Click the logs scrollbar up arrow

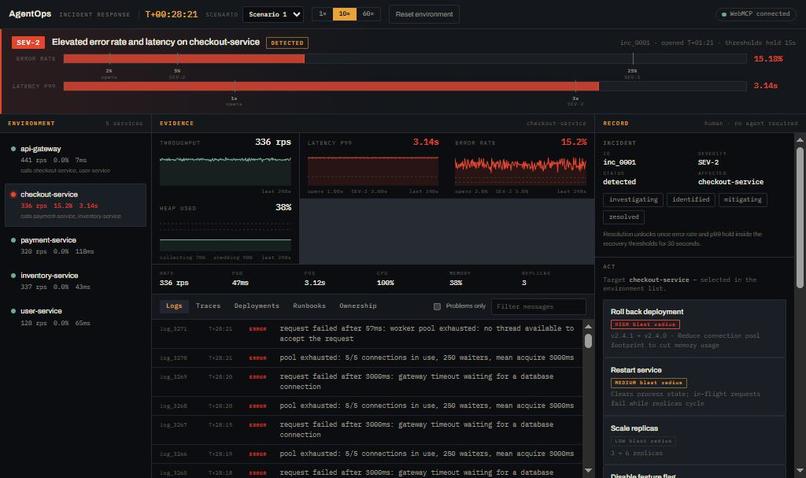click(588, 326)
